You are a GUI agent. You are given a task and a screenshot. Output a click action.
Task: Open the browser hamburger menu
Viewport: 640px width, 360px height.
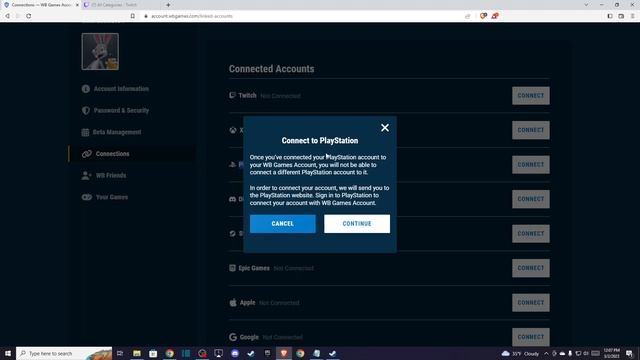633,16
